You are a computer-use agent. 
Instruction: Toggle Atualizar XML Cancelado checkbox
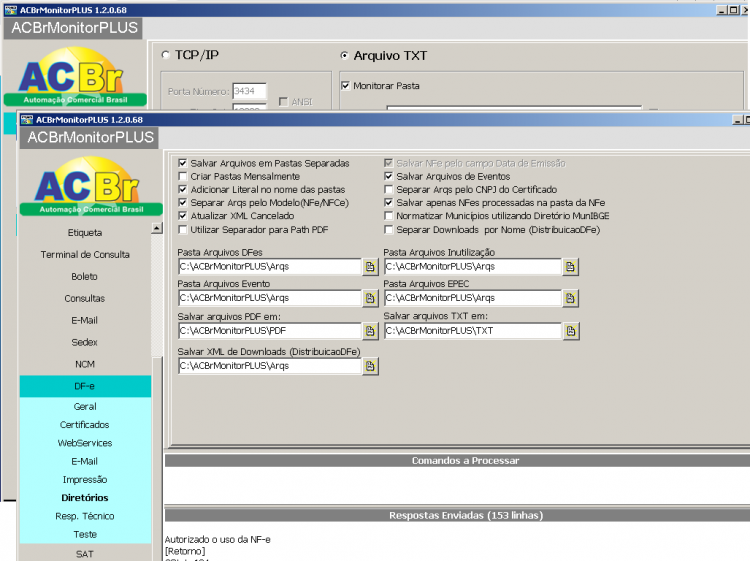tap(182, 216)
